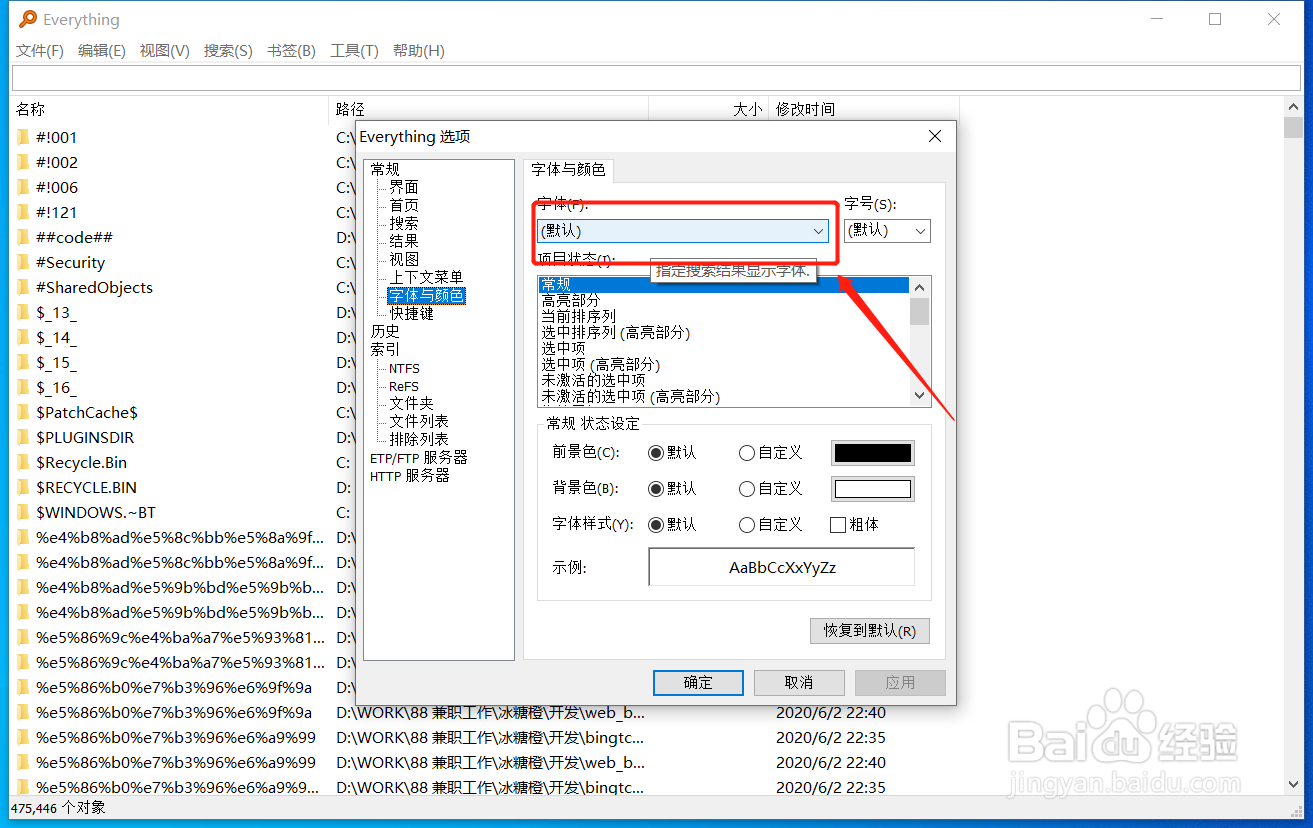Open the 字体 font dropdown

click(x=683, y=230)
